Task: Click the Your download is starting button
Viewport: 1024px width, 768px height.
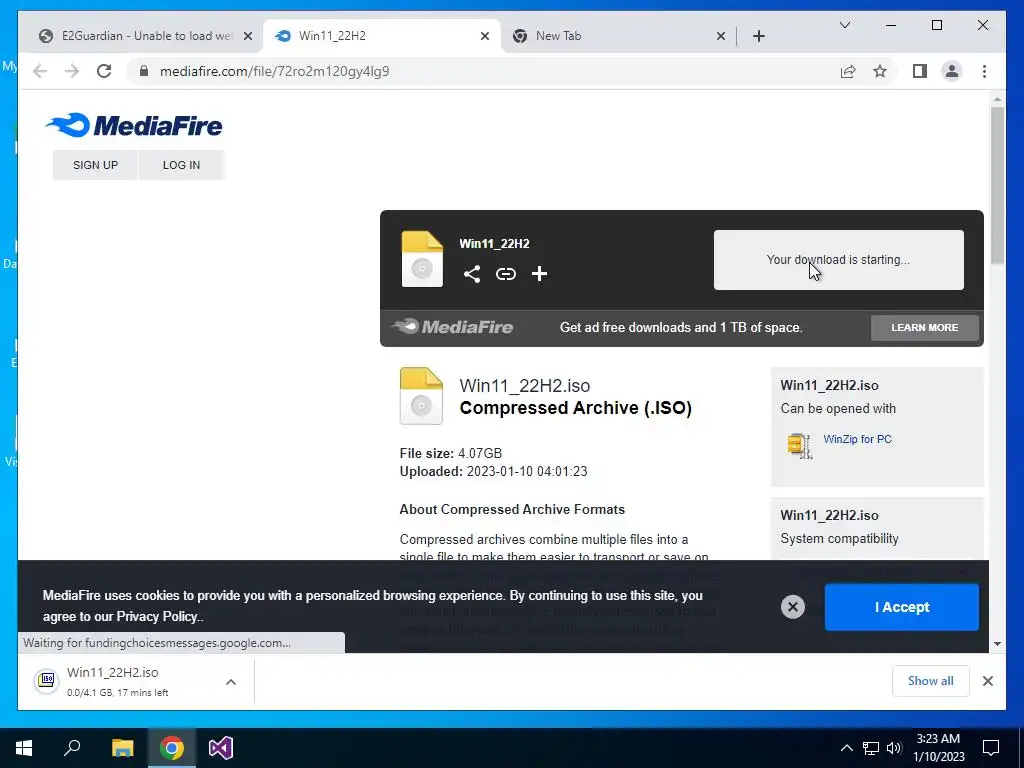Action: tap(839, 259)
